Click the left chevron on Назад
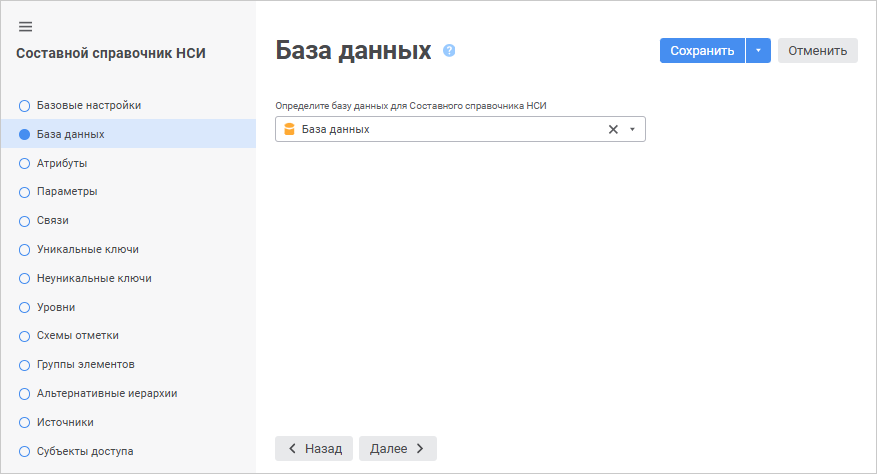The image size is (877, 474). 292,448
